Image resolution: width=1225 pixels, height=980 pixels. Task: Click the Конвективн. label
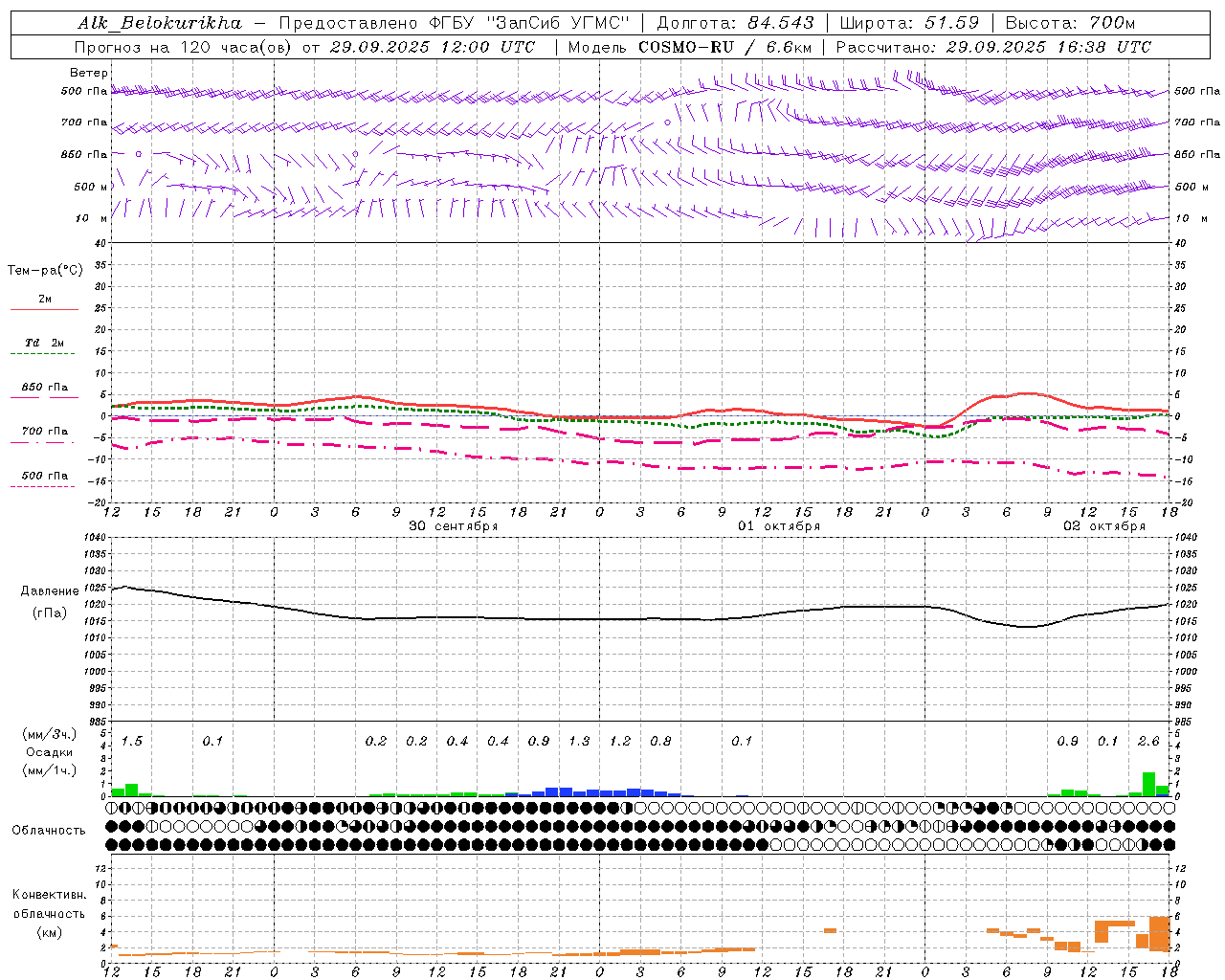pyautogui.click(x=49, y=895)
